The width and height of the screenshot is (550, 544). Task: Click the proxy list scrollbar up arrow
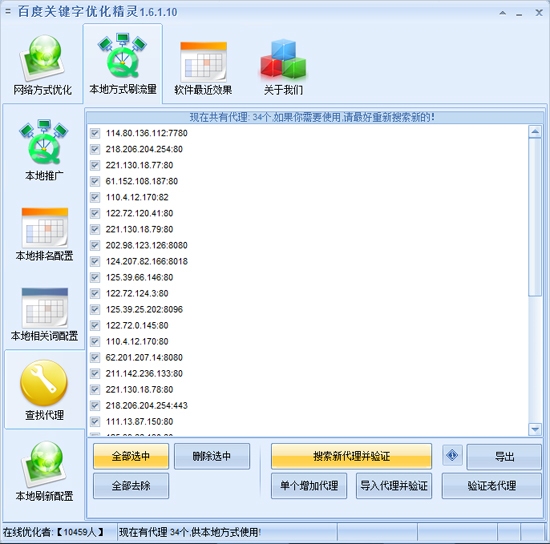(535, 132)
